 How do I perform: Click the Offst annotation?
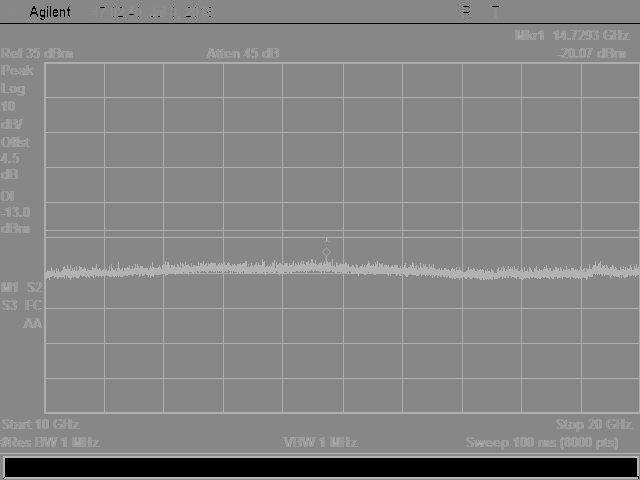[15, 142]
